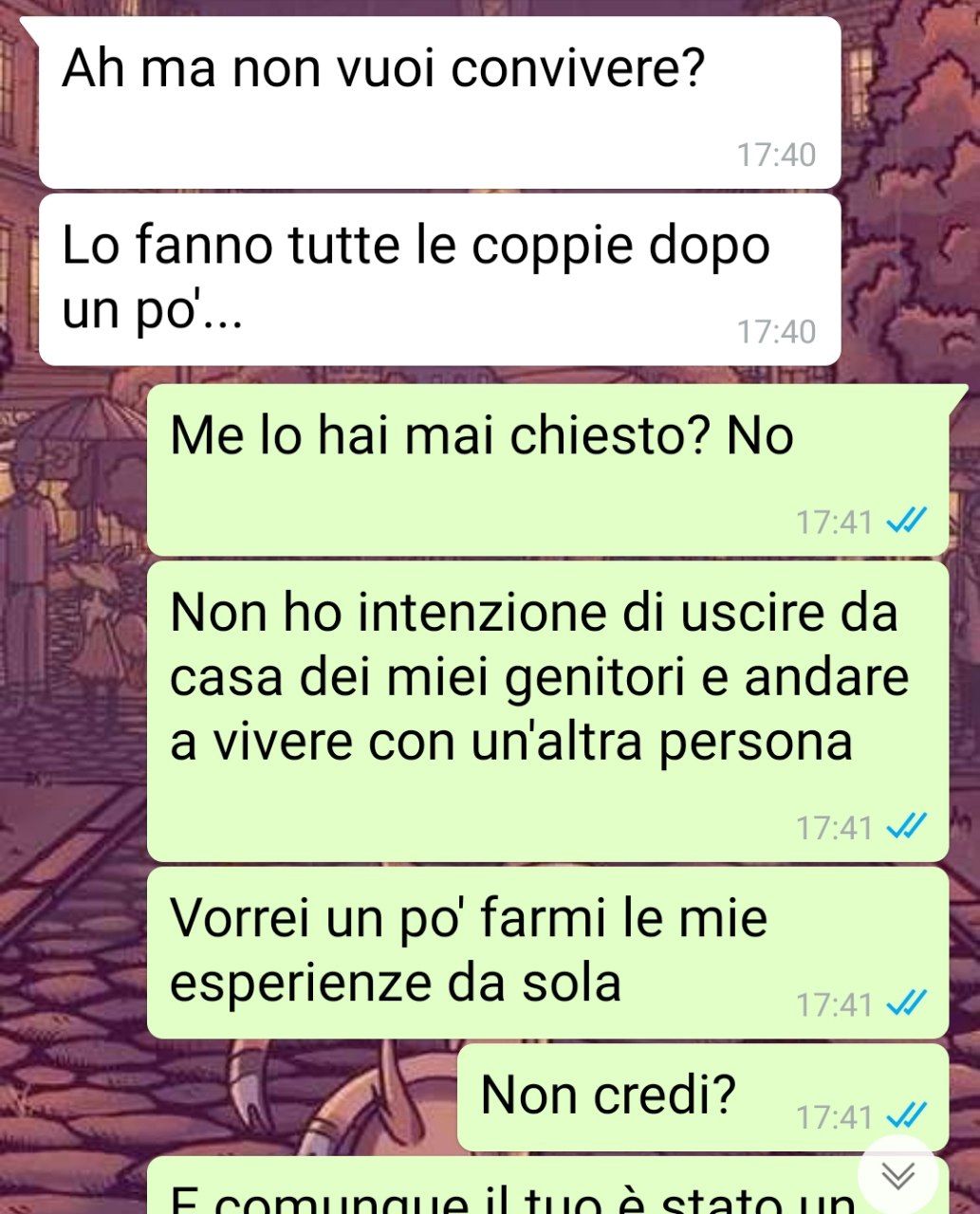Tap read ticks on 'casa dei miei genitori' message
This screenshot has height=1214, width=980.
click(905, 827)
